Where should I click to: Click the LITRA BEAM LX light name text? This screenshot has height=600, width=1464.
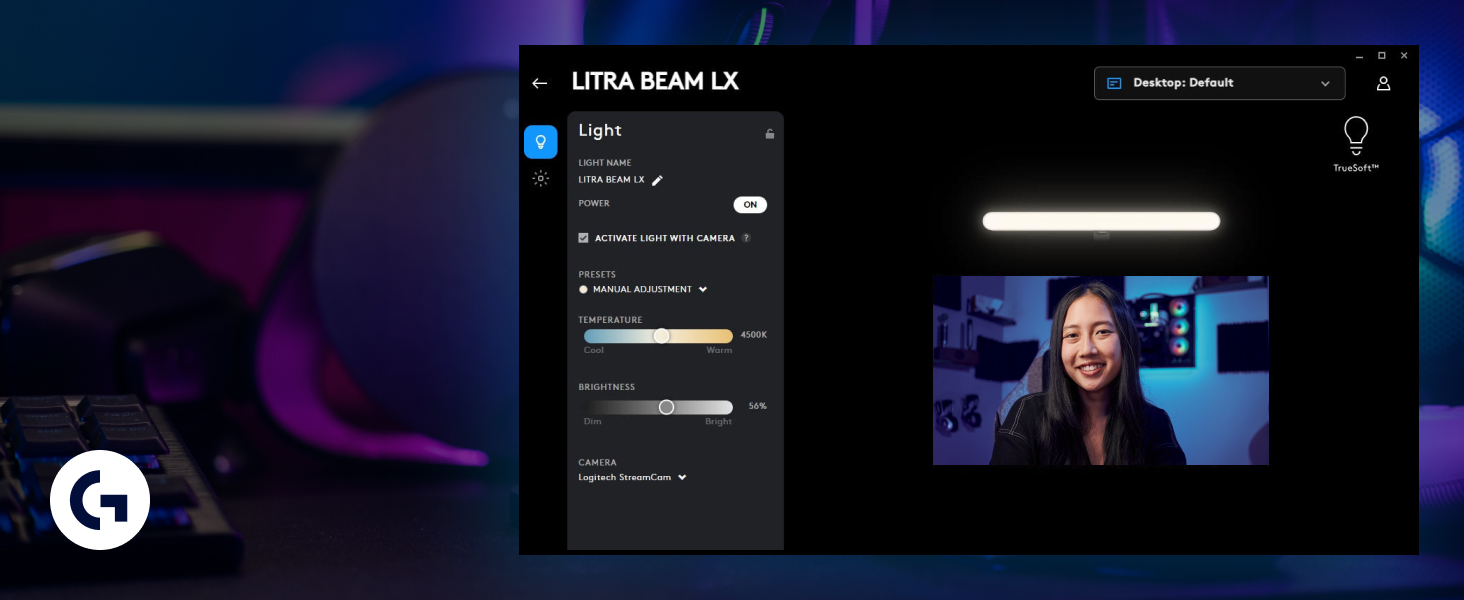(x=611, y=180)
